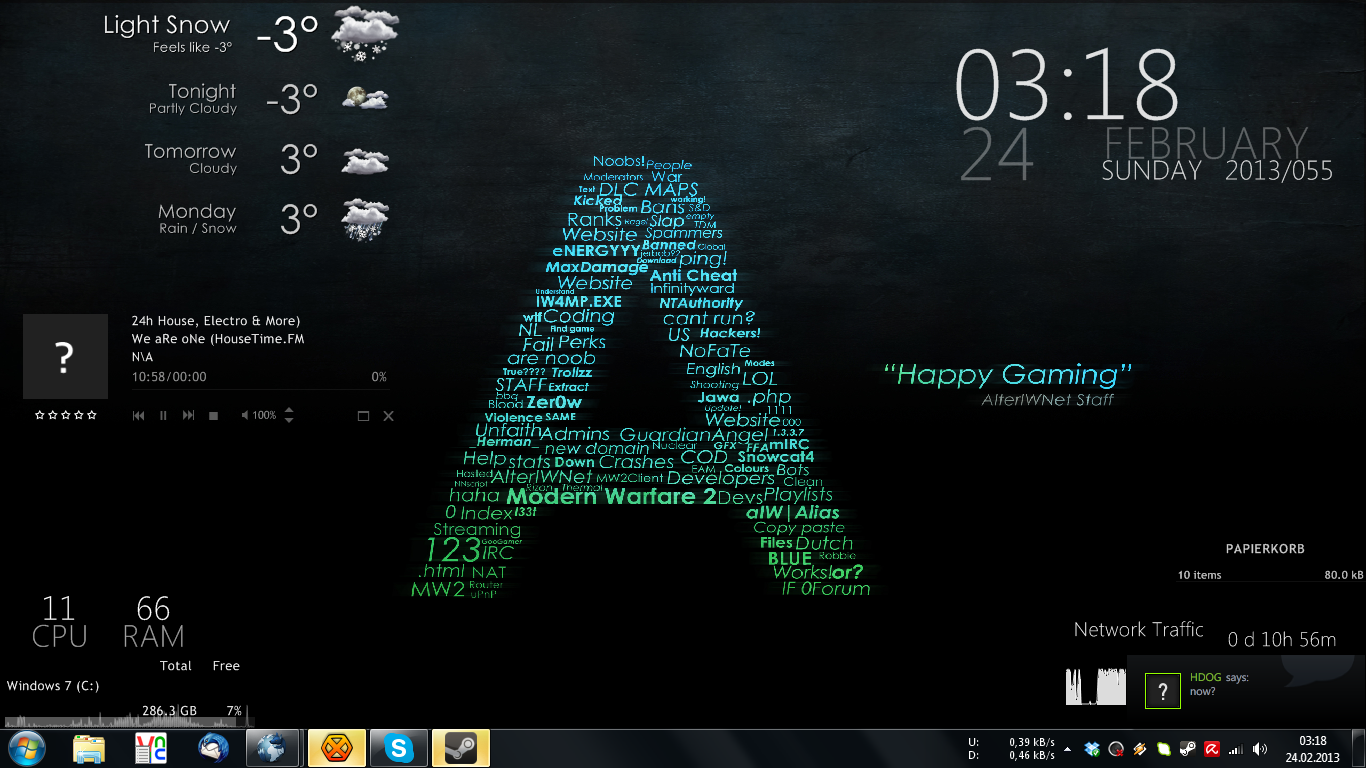This screenshot has height=768, width=1366.
Task: Click the round gauge tray icon with red X
Action: [x=1116, y=748]
